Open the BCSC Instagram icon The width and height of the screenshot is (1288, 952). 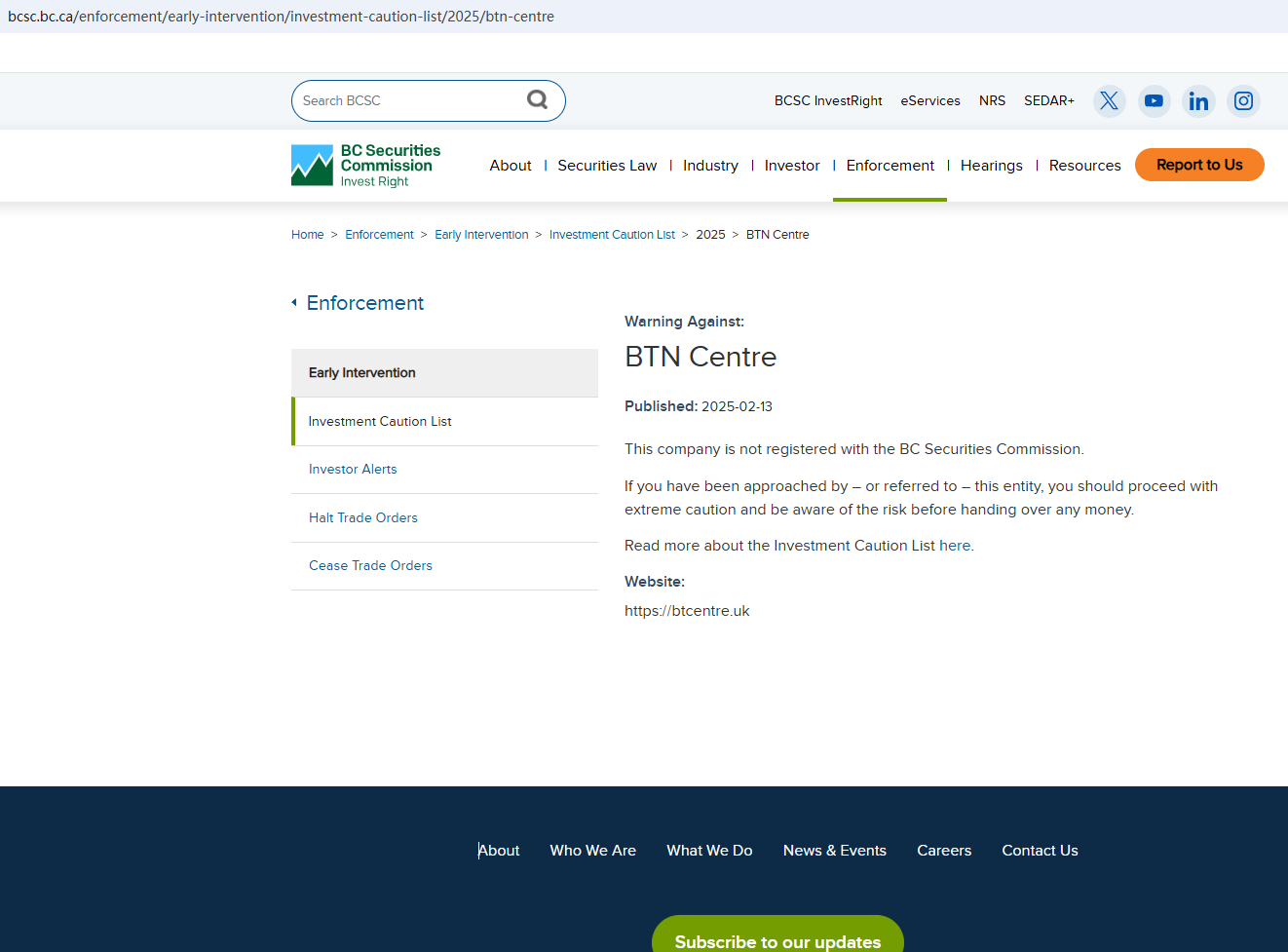pos(1243,100)
